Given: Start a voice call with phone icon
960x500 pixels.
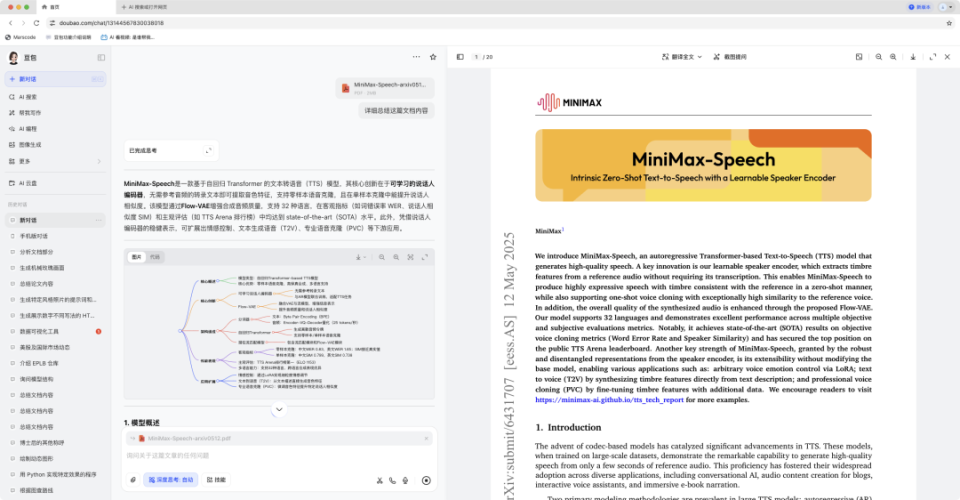Looking at the screenshot, I should pos(392,480).
